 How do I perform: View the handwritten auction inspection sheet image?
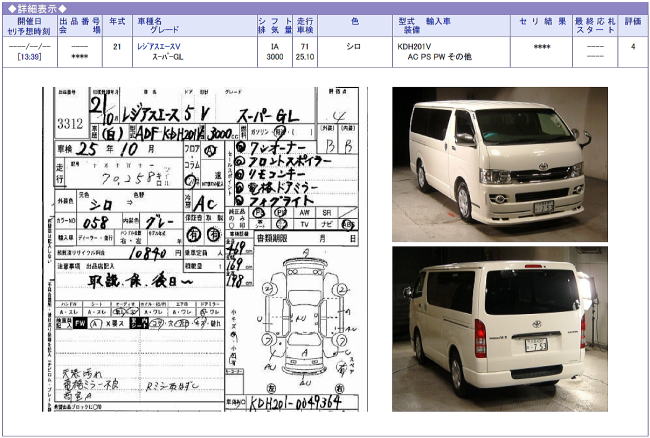(x=205, y=249)
